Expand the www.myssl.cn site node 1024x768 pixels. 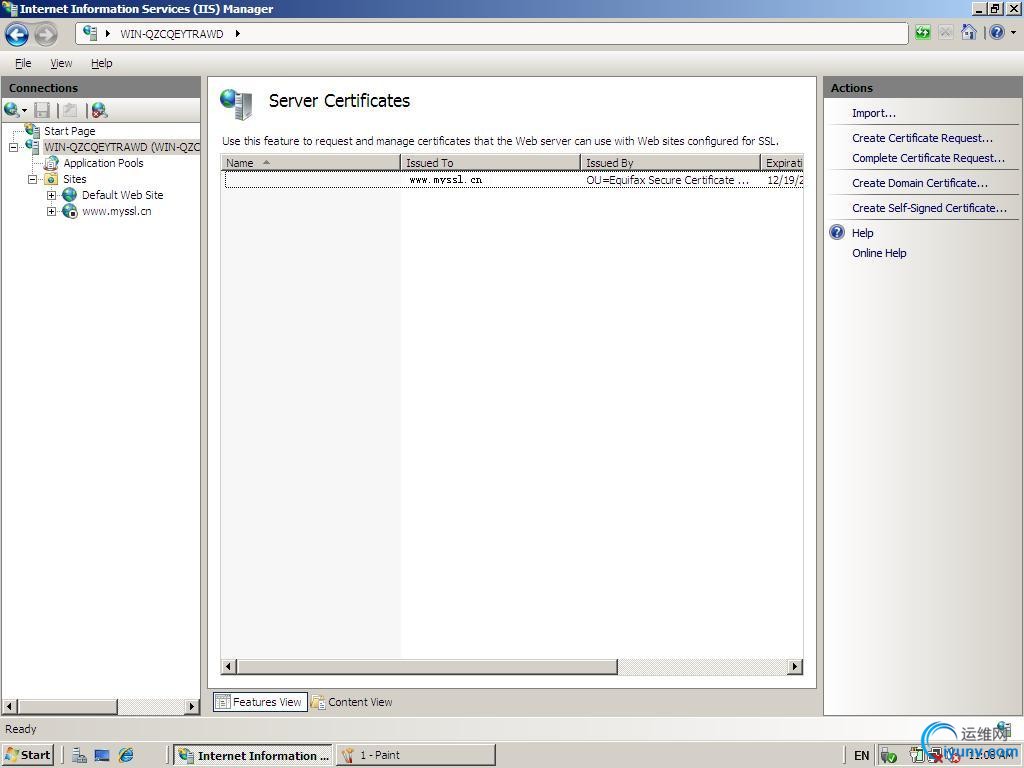point(51,212)
